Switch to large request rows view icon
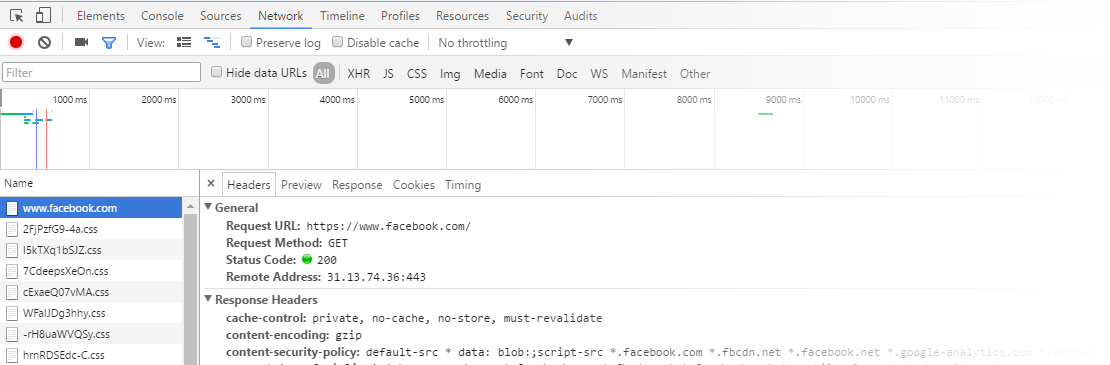 coord(184,42)
